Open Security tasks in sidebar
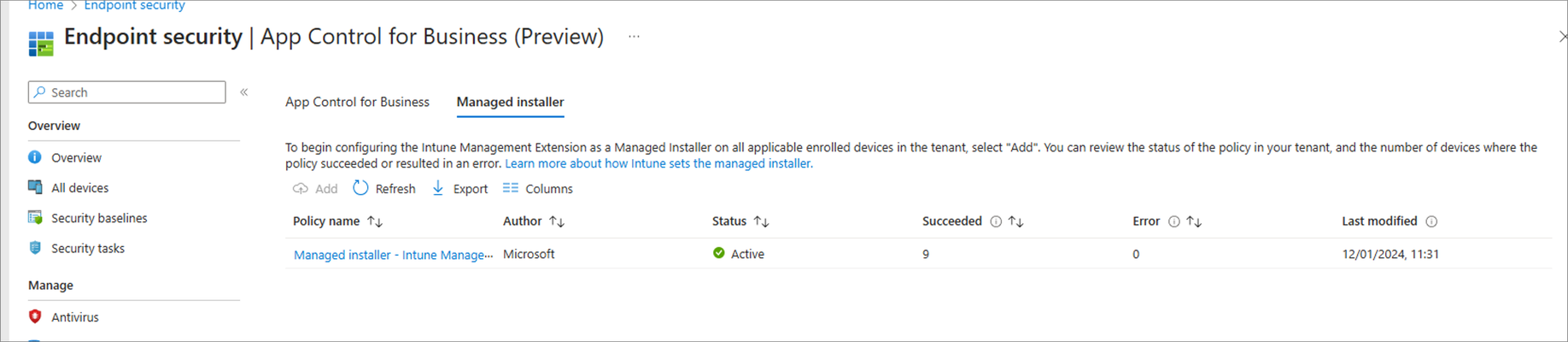The image size is (1568, 342). click(88, 248)
